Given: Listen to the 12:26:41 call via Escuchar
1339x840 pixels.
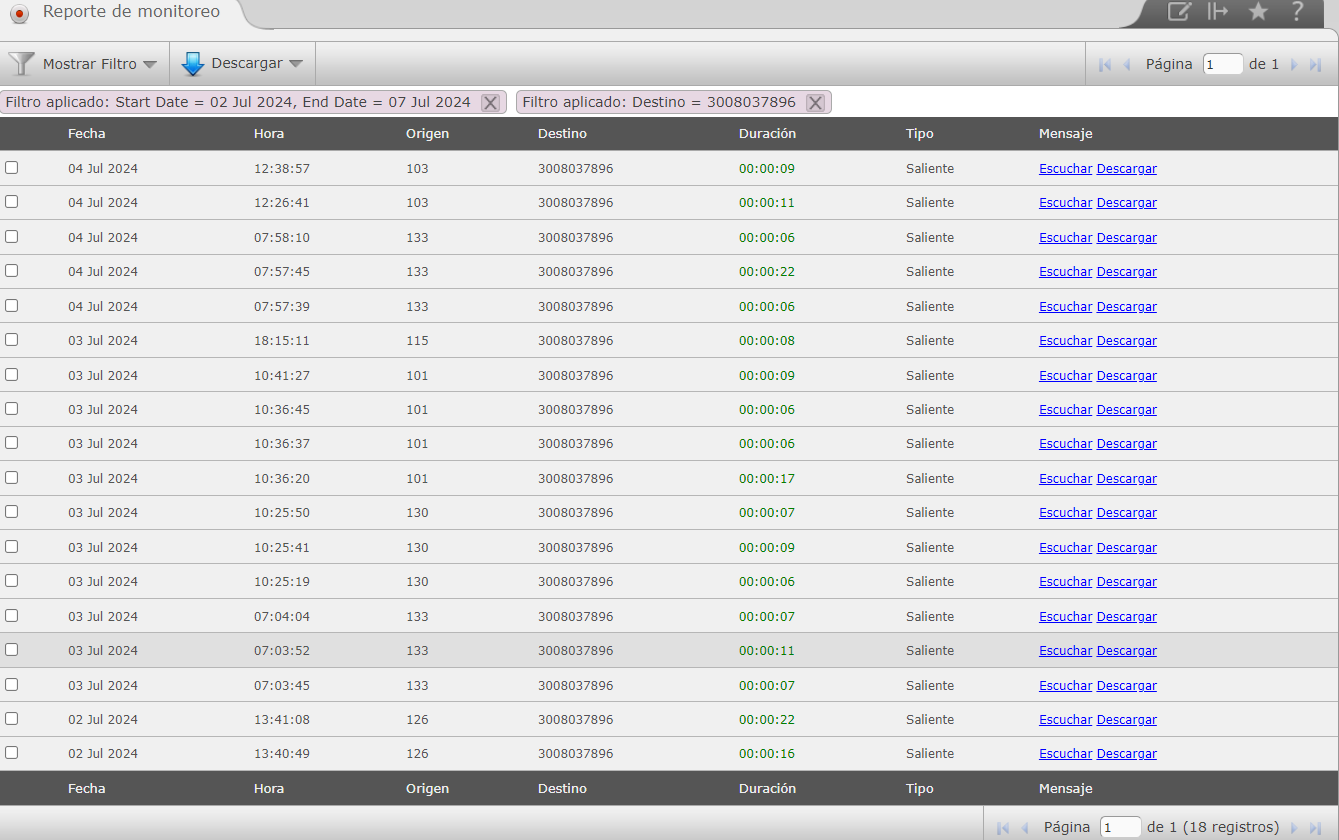Looking at the screenshot, I should [1065, 203].
